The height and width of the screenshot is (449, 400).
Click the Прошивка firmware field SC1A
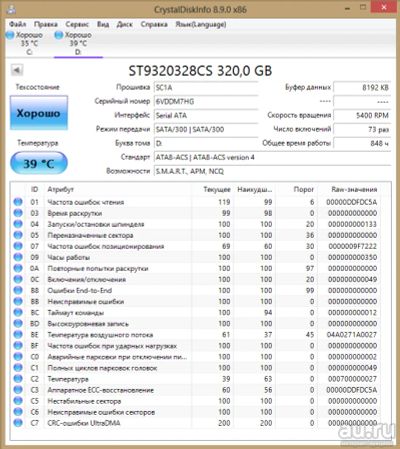pyautogui.click(x=206, y=87)
